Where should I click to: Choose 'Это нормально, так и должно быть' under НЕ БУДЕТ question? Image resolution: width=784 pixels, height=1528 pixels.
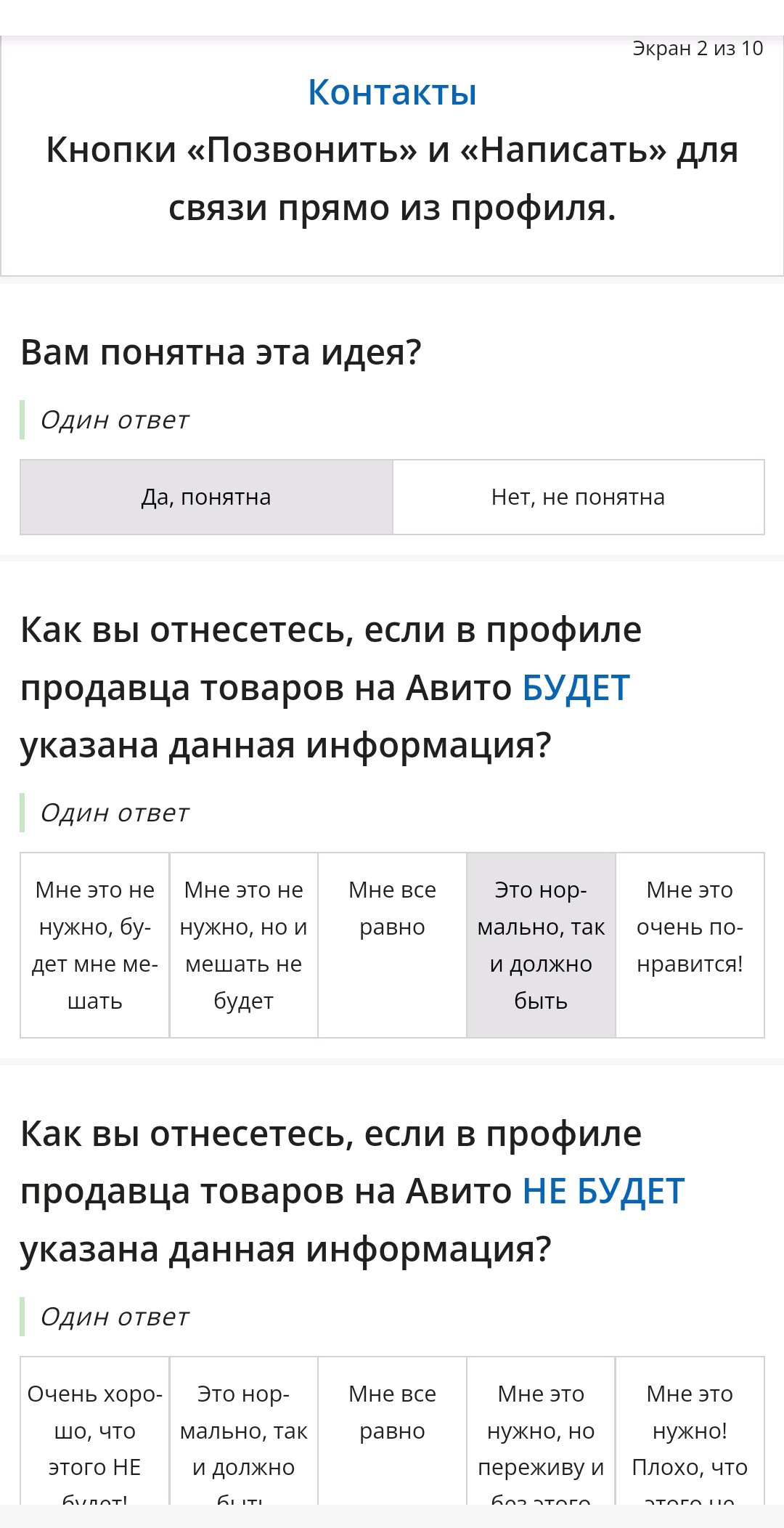(244, 1431)
